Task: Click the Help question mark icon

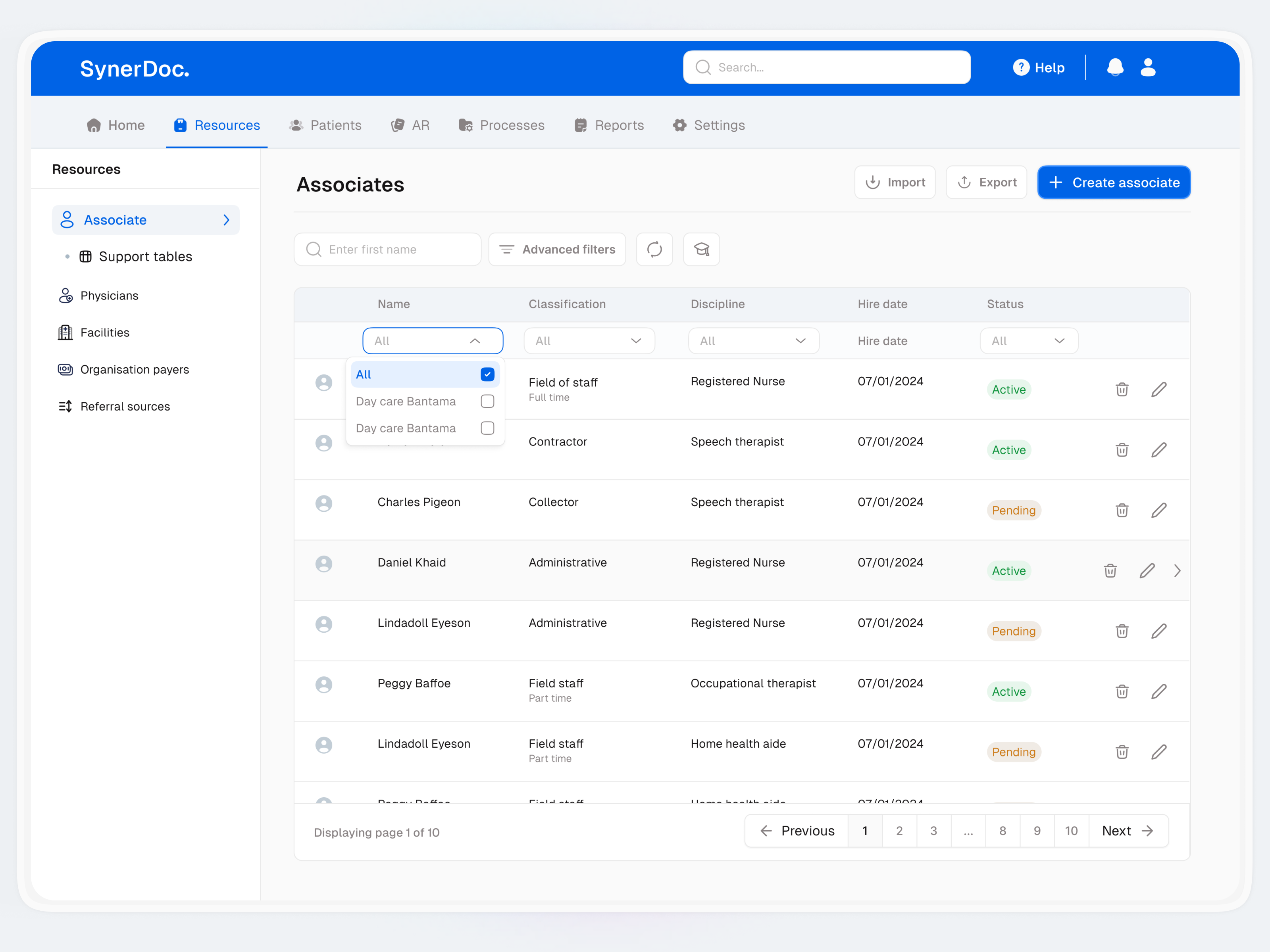Action: pyautogui.click(x=1021, y=68)
